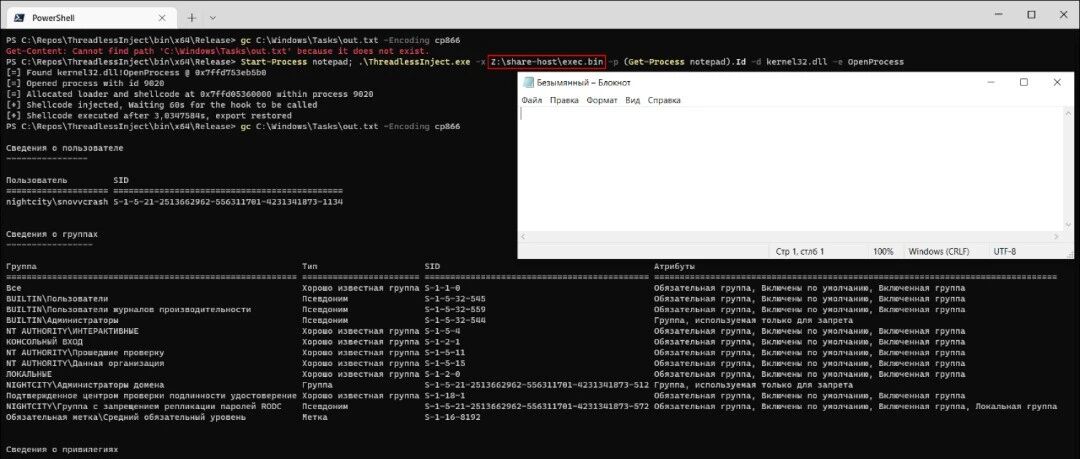Image resolution: width=1080 pixels, height=459 pixels.
Task: Open the new tab profile dropdown arrow
Action: (213, 17)
